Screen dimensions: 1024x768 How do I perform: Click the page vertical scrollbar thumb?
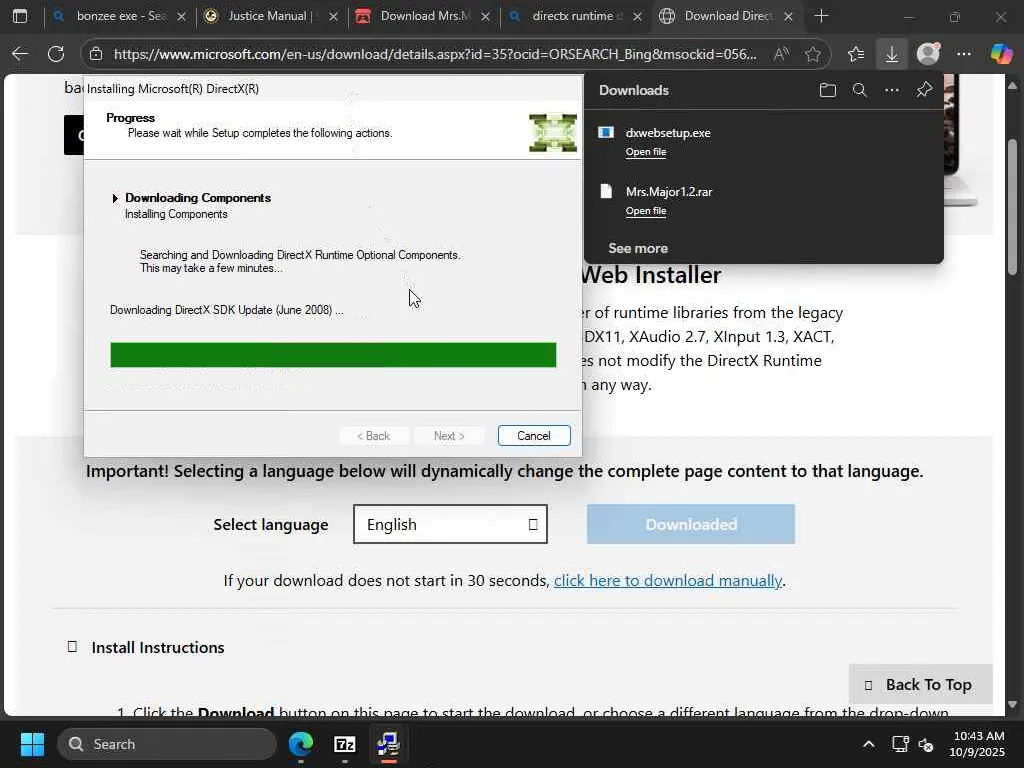click(x=1012, y=207)
